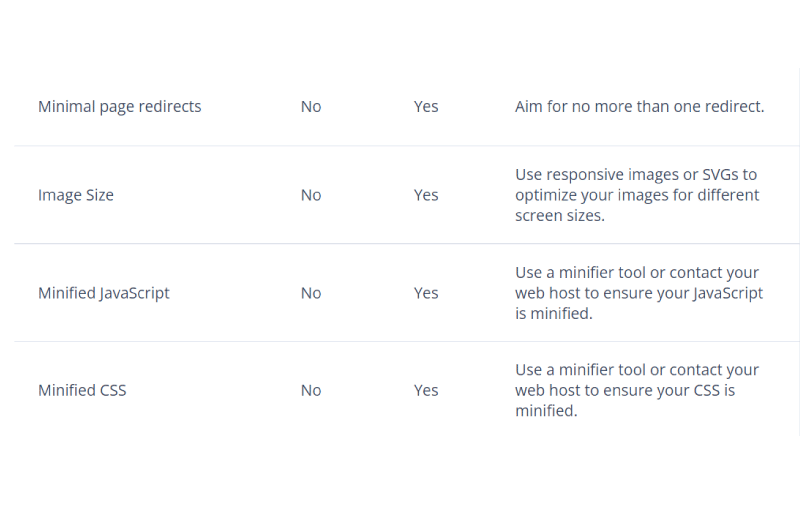Click the JavaScript minifier tool recommendation text

tap(639, 293)
